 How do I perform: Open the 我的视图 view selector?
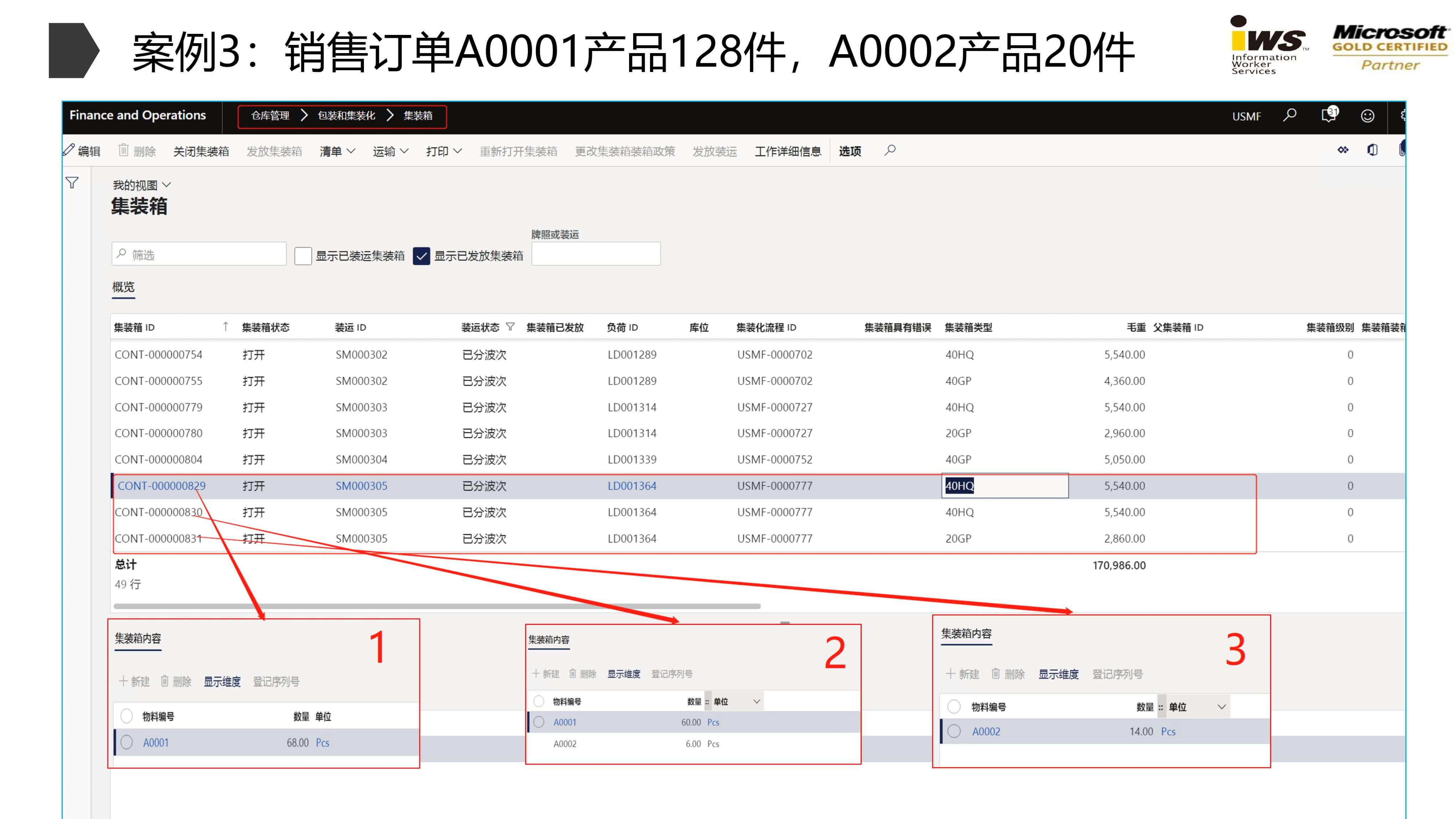pos(141,185)
